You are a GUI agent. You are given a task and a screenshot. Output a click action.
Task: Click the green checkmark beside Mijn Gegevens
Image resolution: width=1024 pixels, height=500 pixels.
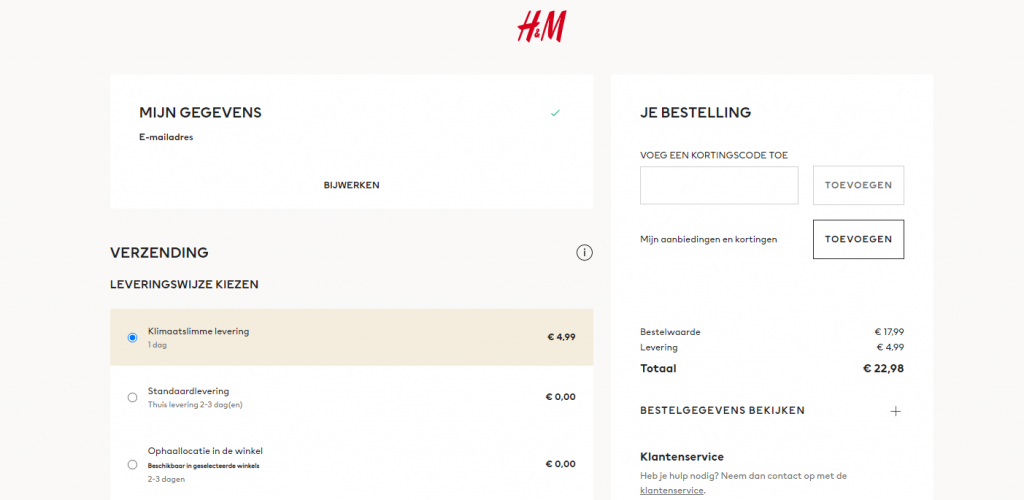555,113
